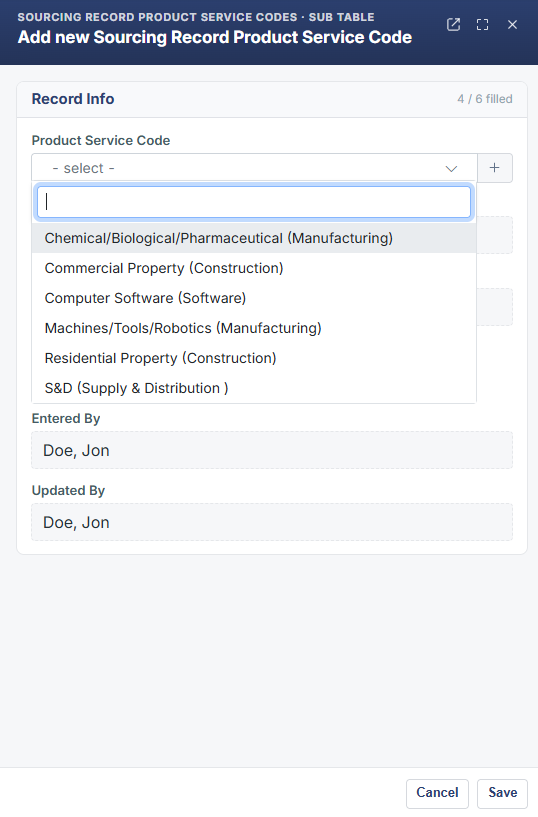This screenshot has width=538, height=817.
Task: Click the '- select -' combo box
Action: coord(254,168)
